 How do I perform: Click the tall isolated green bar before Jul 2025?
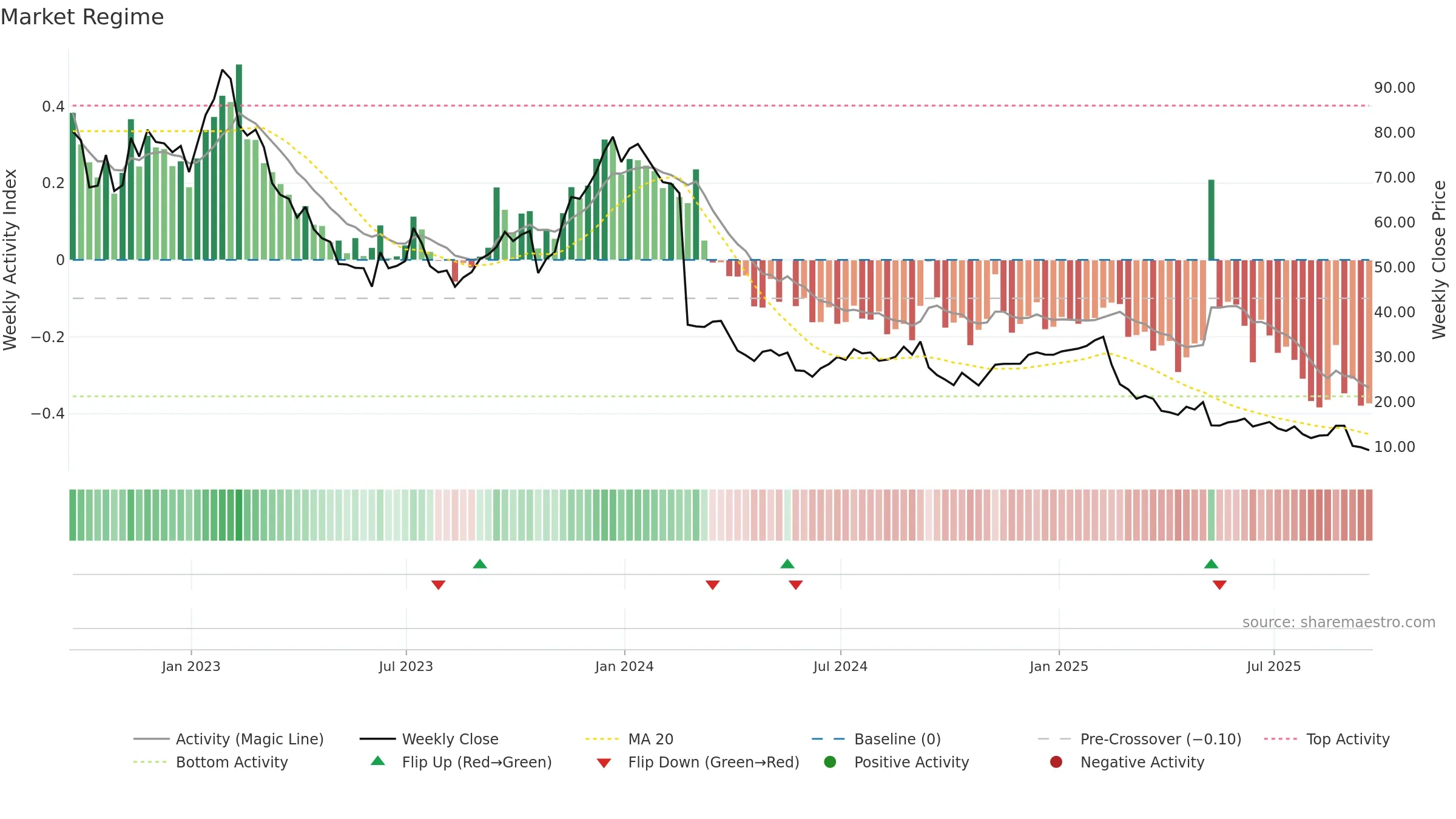point(1212,220)
